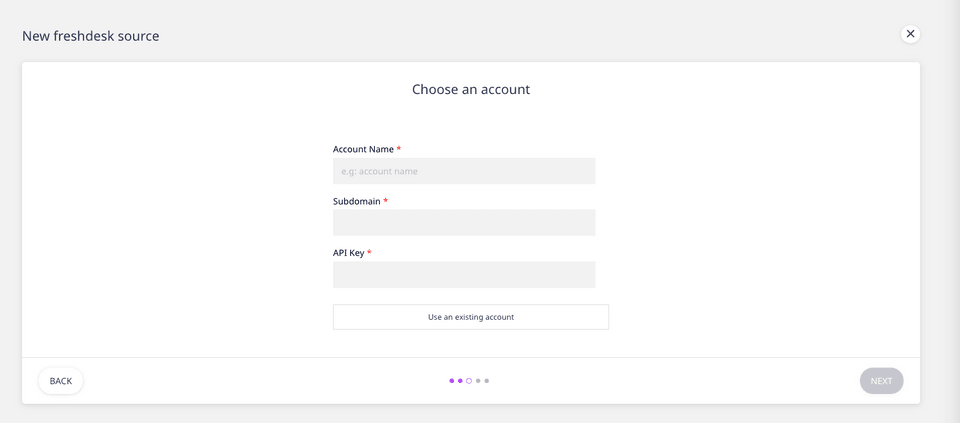Click the current hollow step dot
Image resolution: width=960 pixels, height=423 pixels.
pyautogui.click(x=469, y=381)
